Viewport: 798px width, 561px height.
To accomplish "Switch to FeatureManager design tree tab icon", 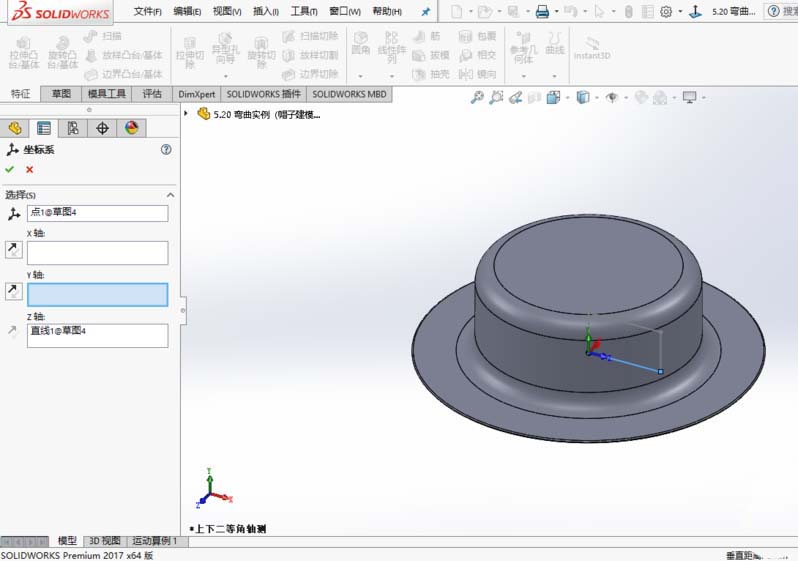I will point(14,128).
